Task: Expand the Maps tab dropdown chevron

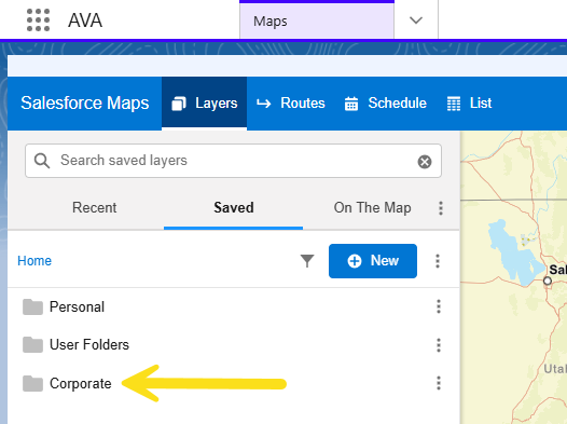Action: point(416,21)
